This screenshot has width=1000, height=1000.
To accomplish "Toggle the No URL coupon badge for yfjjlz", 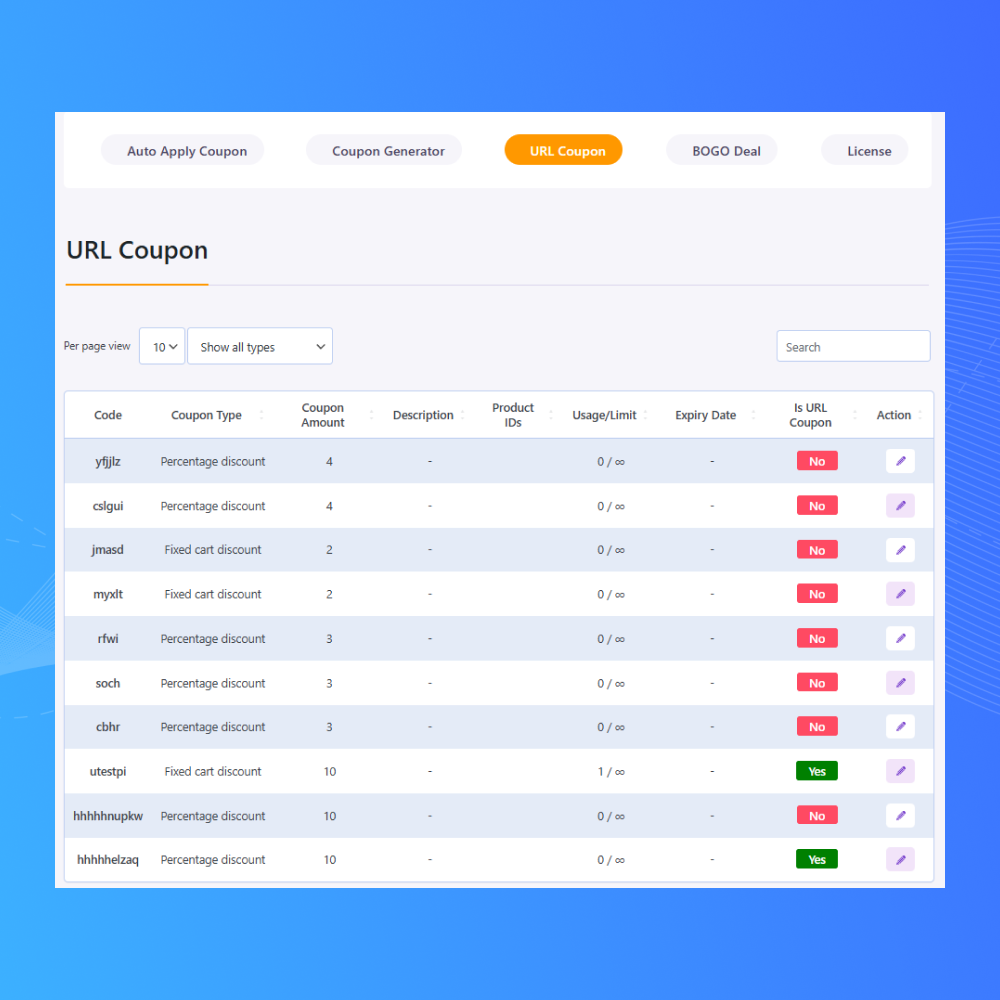I will click(x=817, y=461).
